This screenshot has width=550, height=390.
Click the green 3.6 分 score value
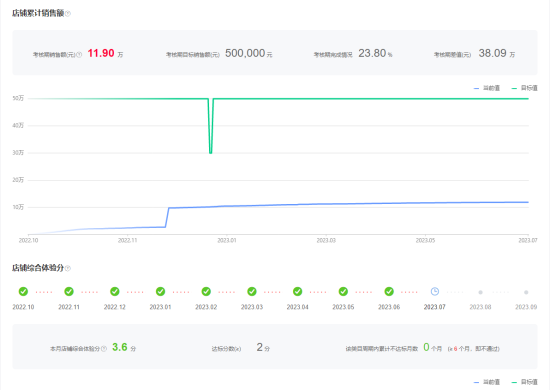click(124, 348)
